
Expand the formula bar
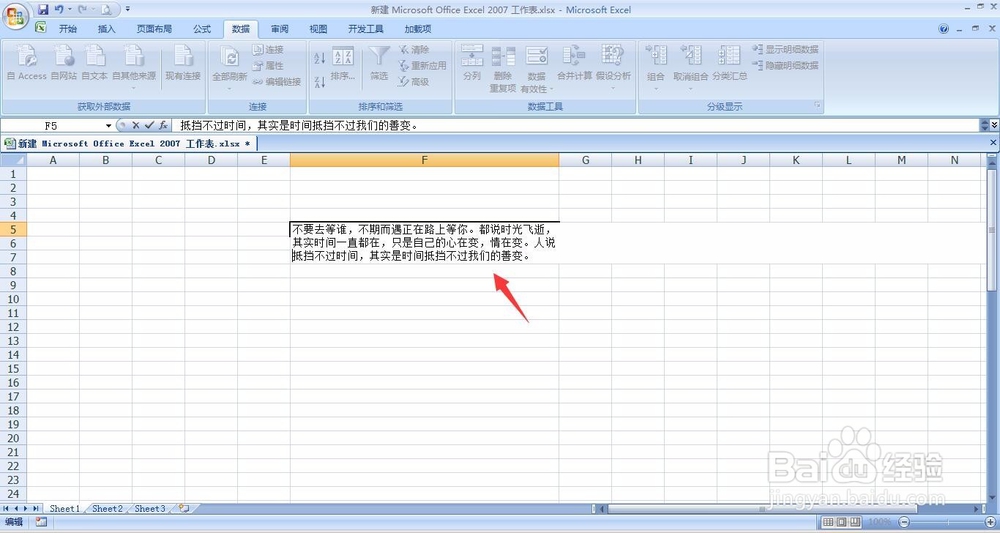(x=993, y=126)
